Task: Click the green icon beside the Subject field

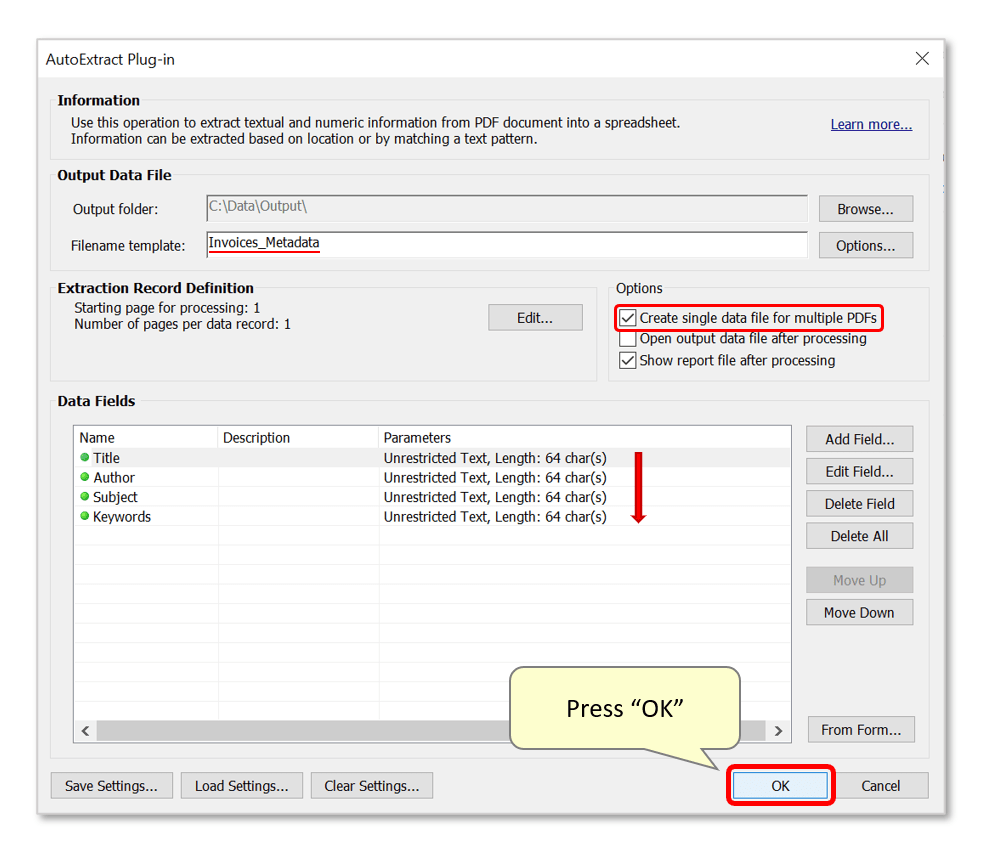Action: click(86, 497)
